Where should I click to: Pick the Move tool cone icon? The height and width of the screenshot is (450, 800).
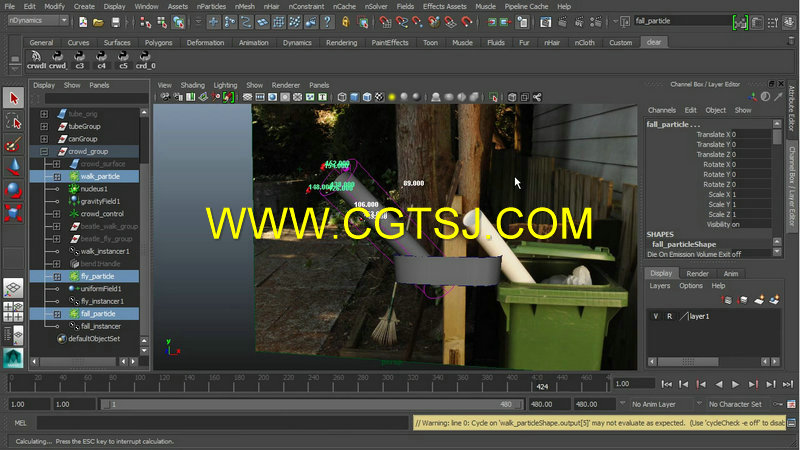[13, 167]
